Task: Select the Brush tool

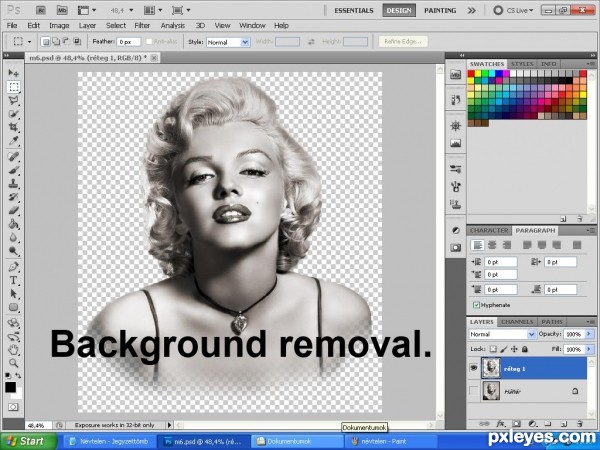Action: pos(13,170)
